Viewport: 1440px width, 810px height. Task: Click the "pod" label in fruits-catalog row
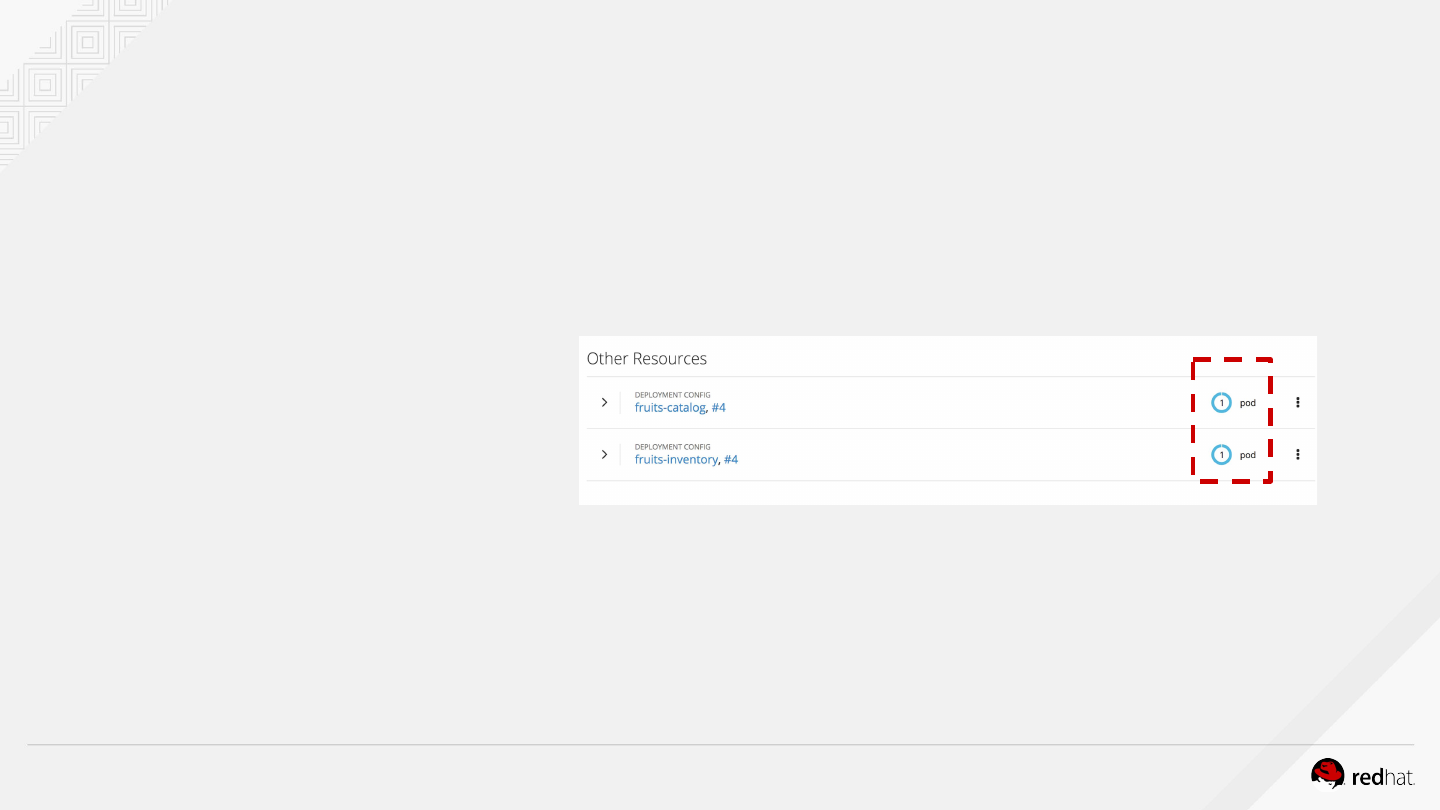[x=1248, y=403]
